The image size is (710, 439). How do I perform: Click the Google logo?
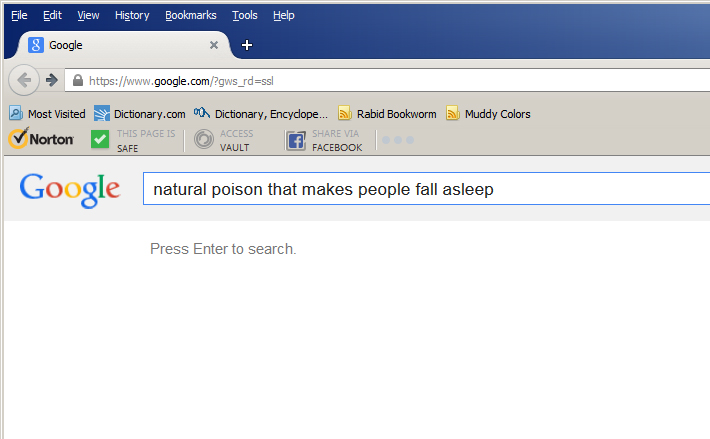70,189
